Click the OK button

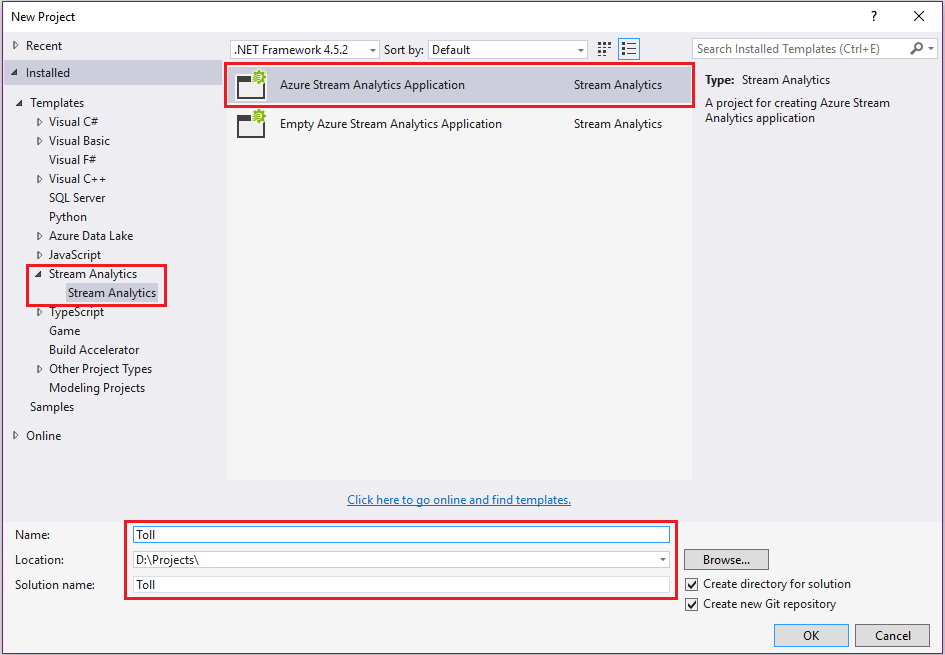811,635
